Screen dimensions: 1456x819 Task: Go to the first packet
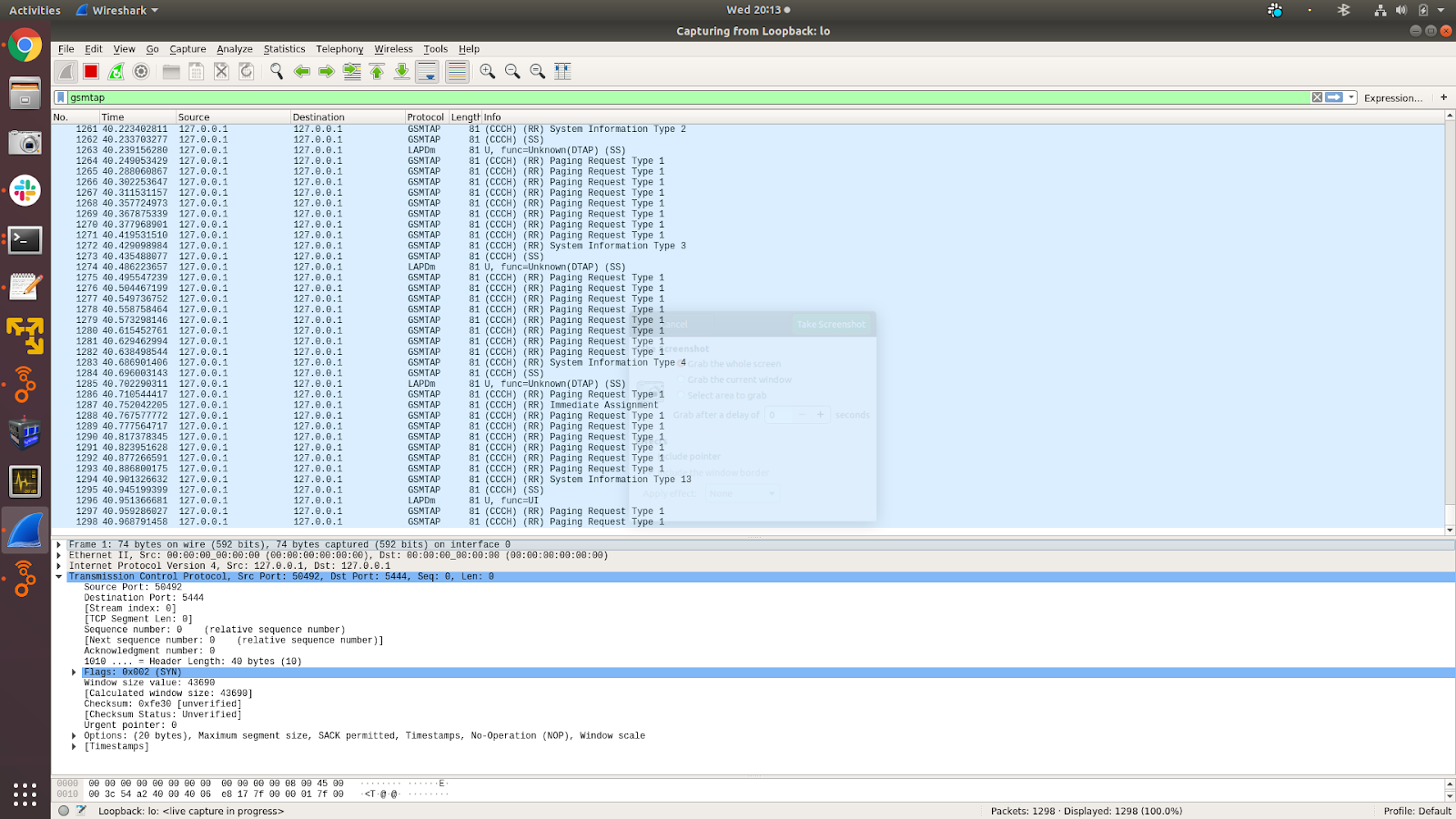[377, 71]
